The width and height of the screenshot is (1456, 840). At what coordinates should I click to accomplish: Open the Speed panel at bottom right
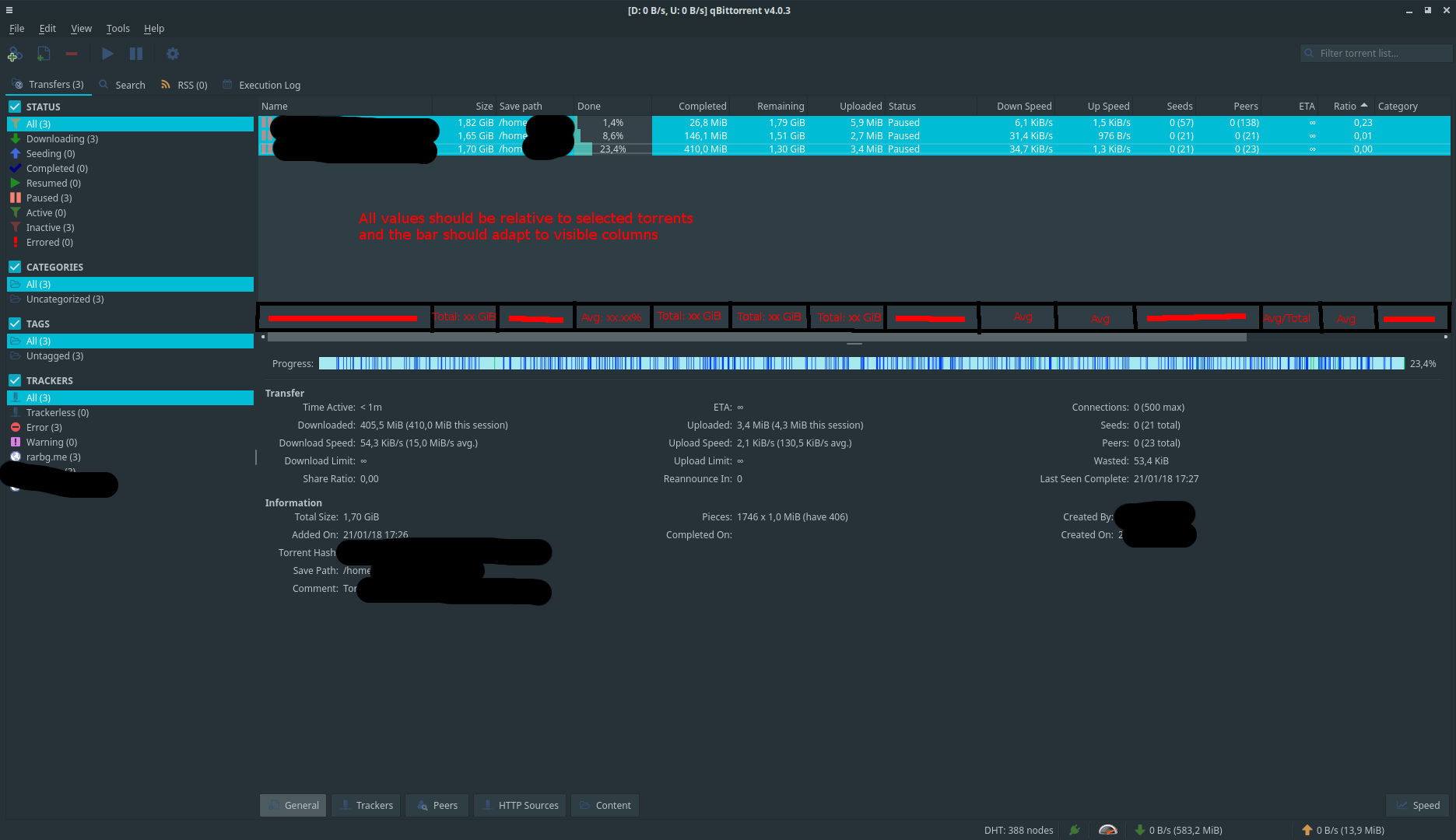click(1418, 805)
